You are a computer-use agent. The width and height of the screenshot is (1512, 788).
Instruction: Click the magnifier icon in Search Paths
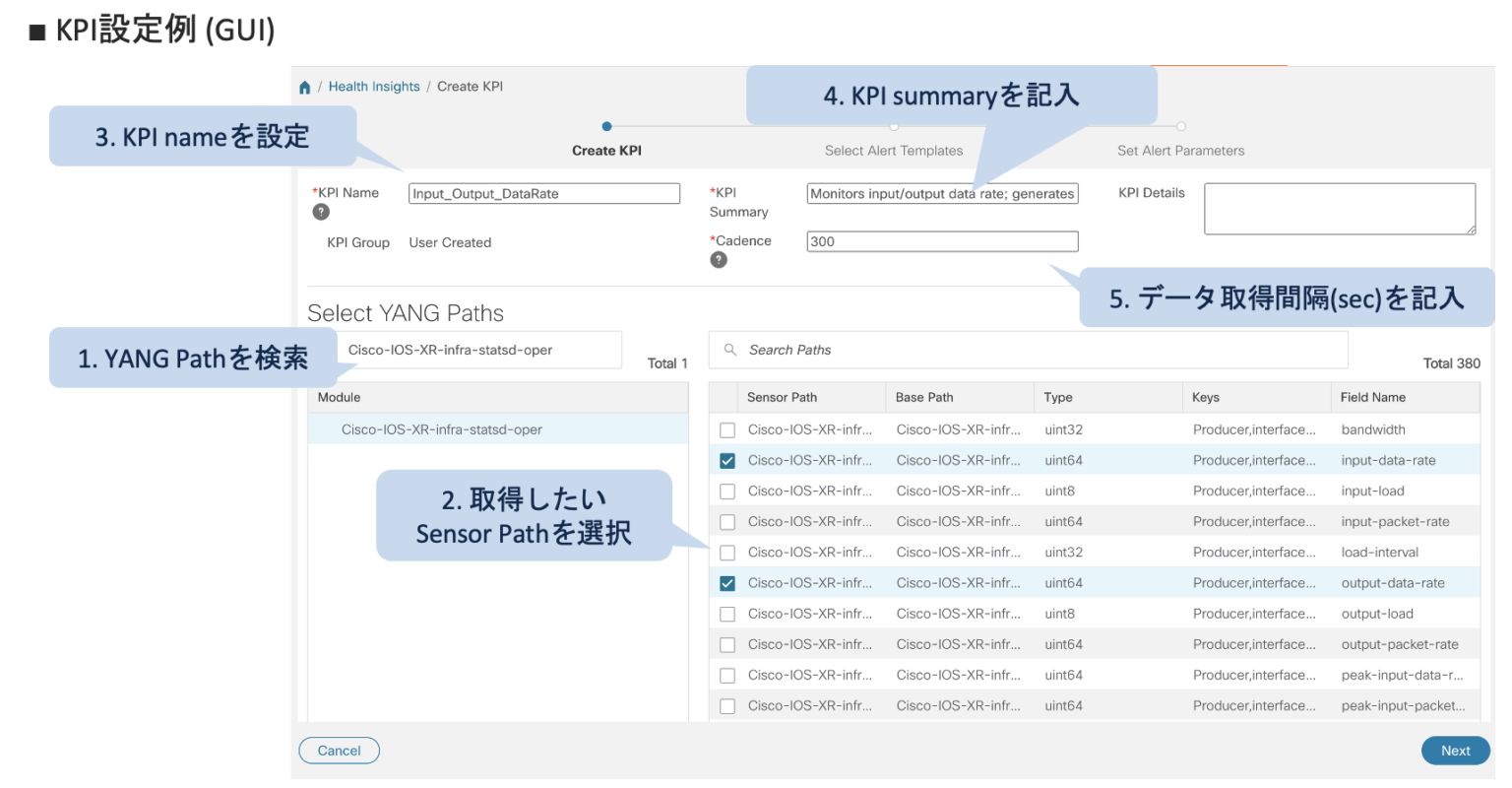pos(728,350)
